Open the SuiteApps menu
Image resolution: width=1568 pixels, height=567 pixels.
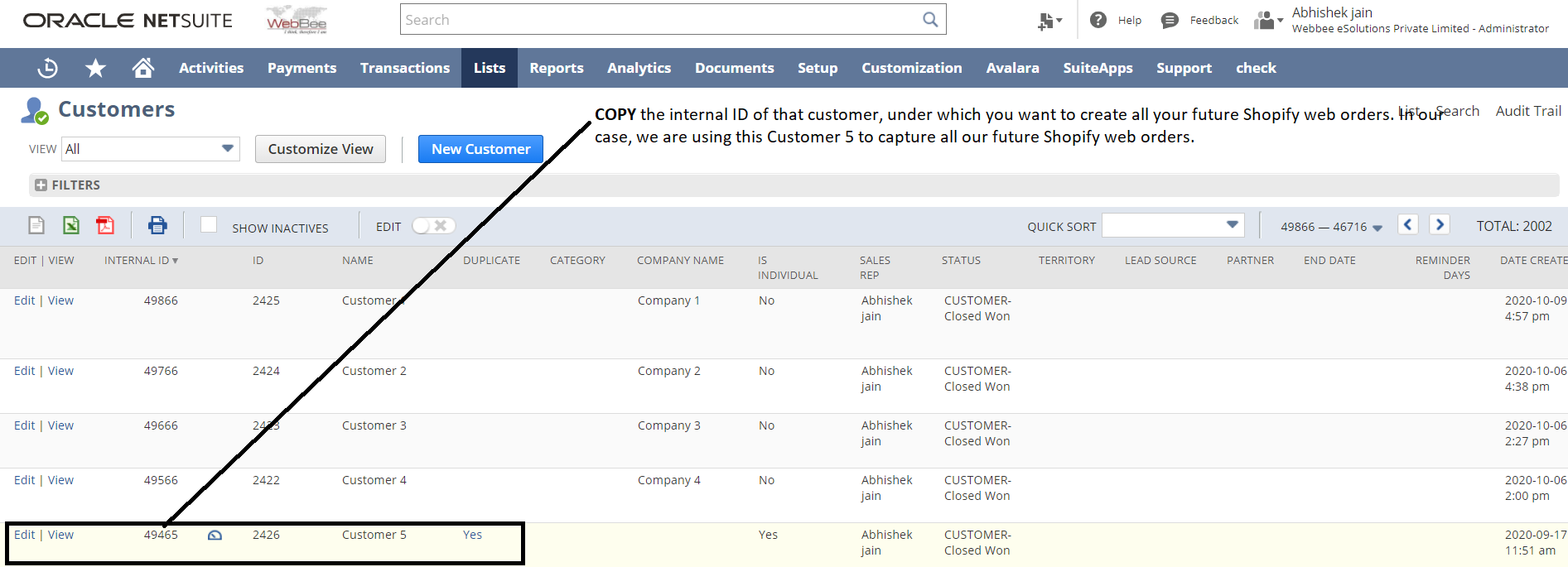tap(1098, 68)
